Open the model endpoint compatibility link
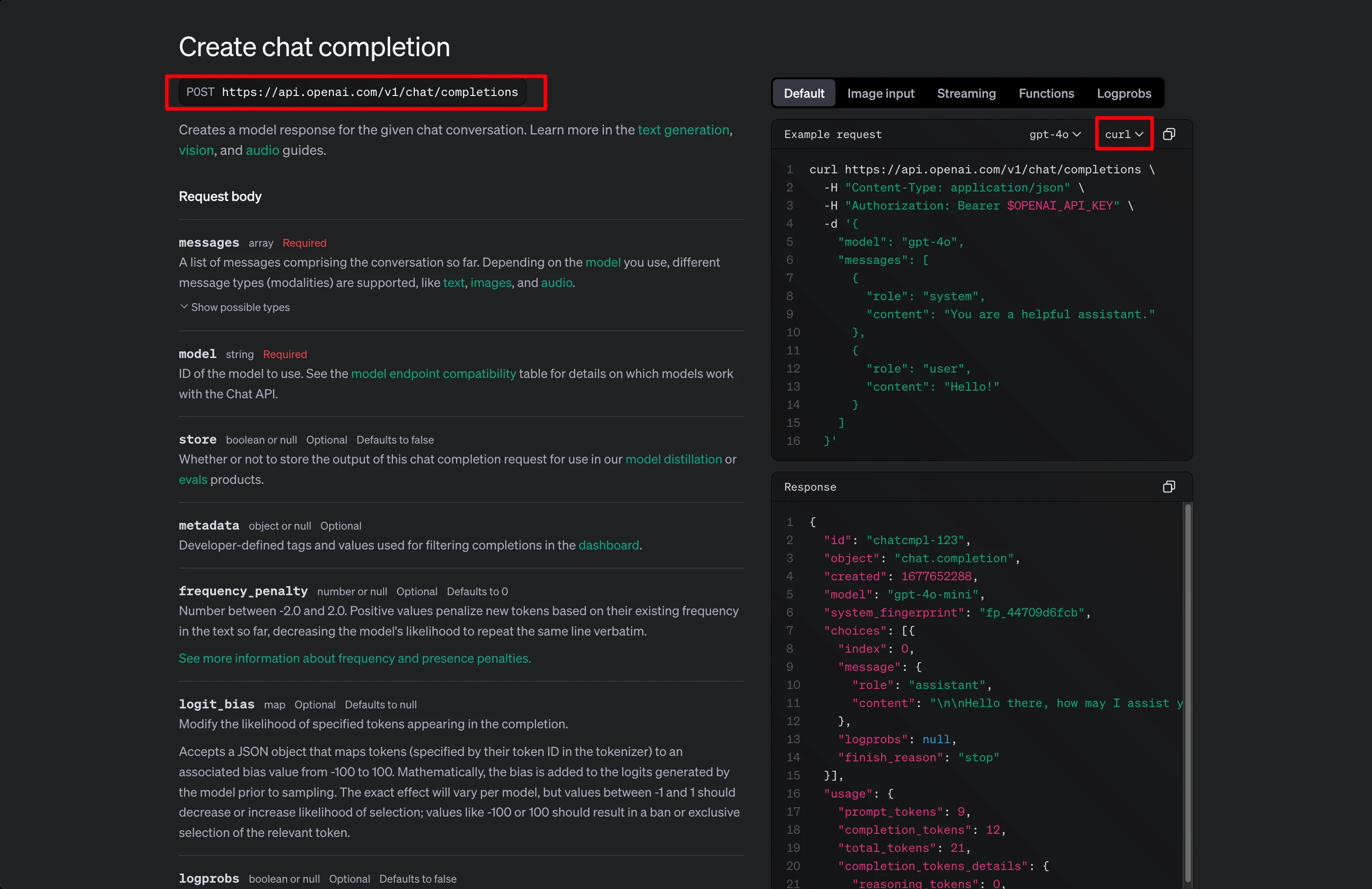 (x=433, y=373)
